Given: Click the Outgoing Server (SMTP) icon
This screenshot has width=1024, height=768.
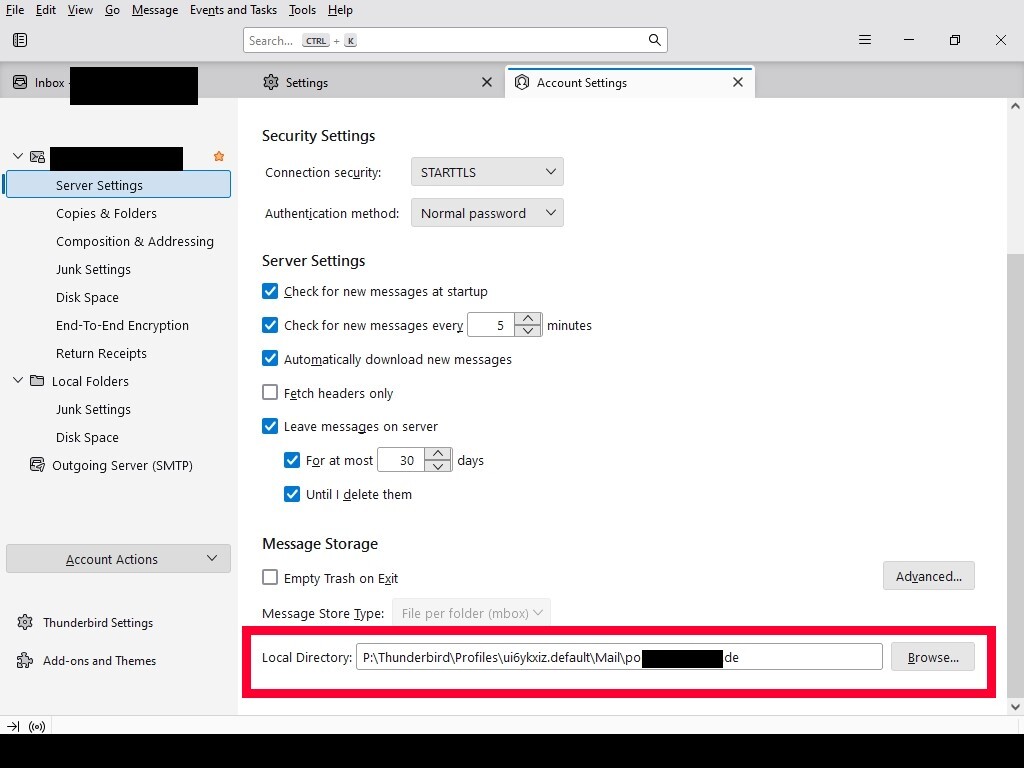Looking at the screenshot, I should pos(37,465).
